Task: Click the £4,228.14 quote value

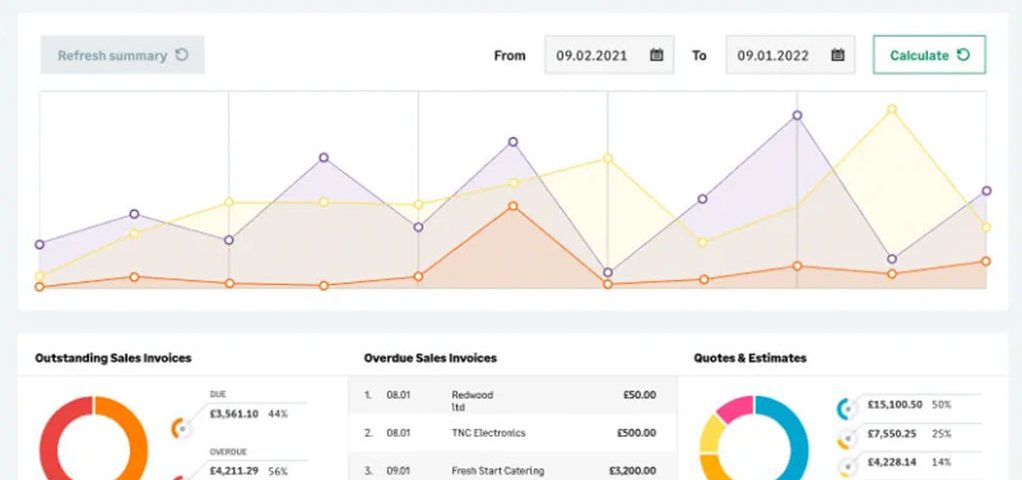Action: click(893, 462)
